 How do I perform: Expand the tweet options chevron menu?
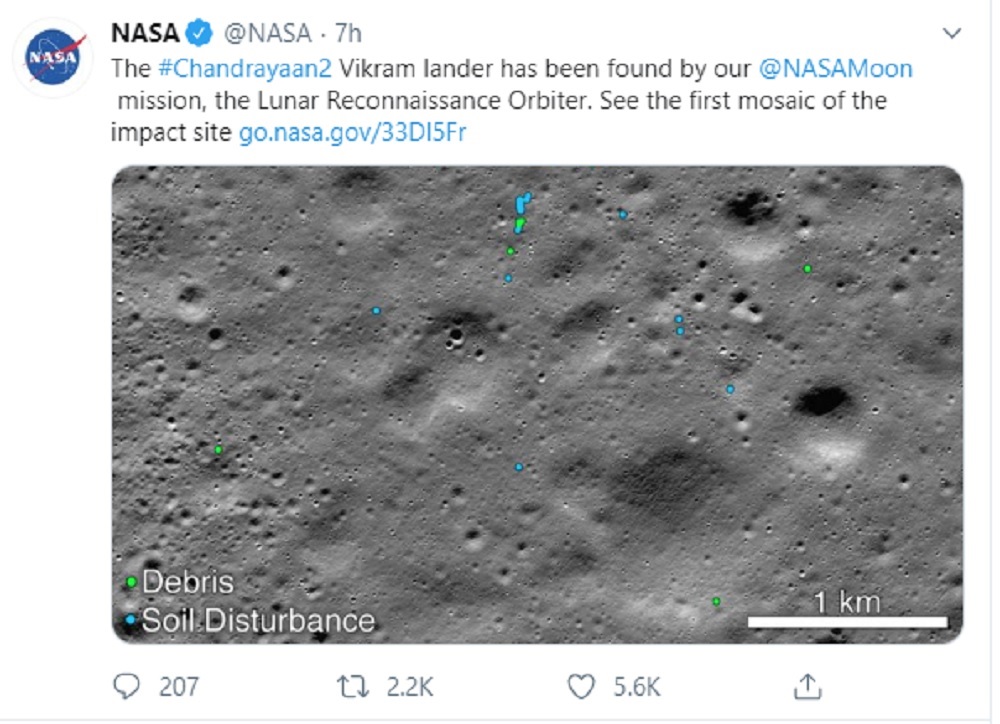tap(952, 34)
